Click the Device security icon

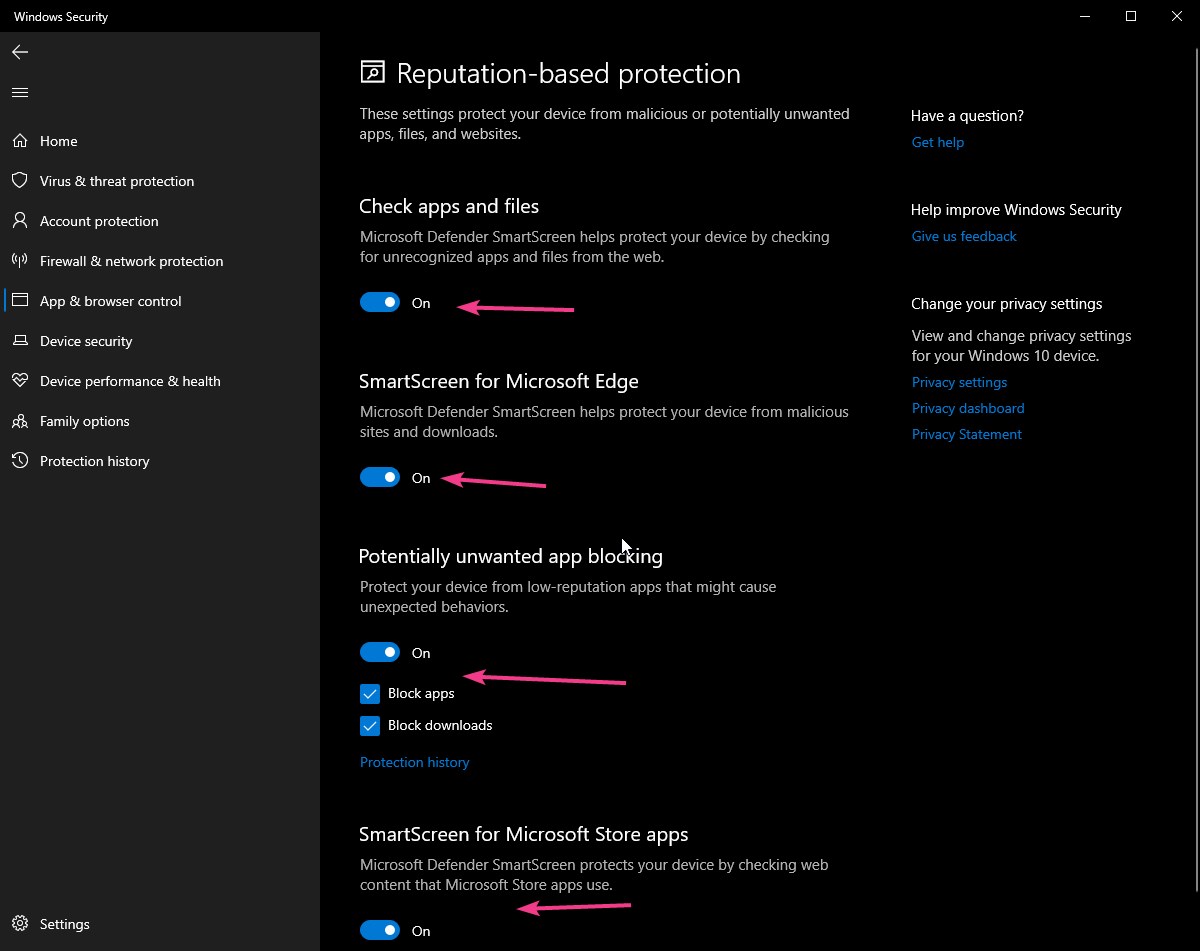click(x=20, y=341)
